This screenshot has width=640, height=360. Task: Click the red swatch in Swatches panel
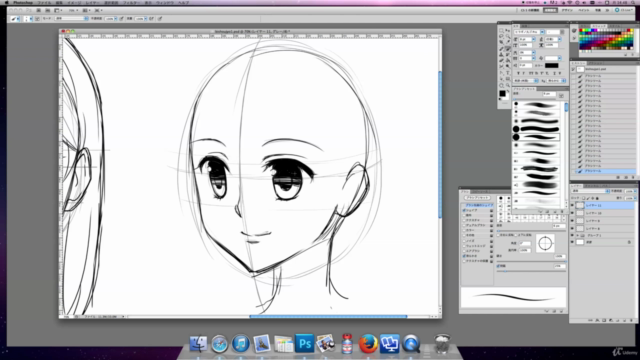(x=581, y=30)
